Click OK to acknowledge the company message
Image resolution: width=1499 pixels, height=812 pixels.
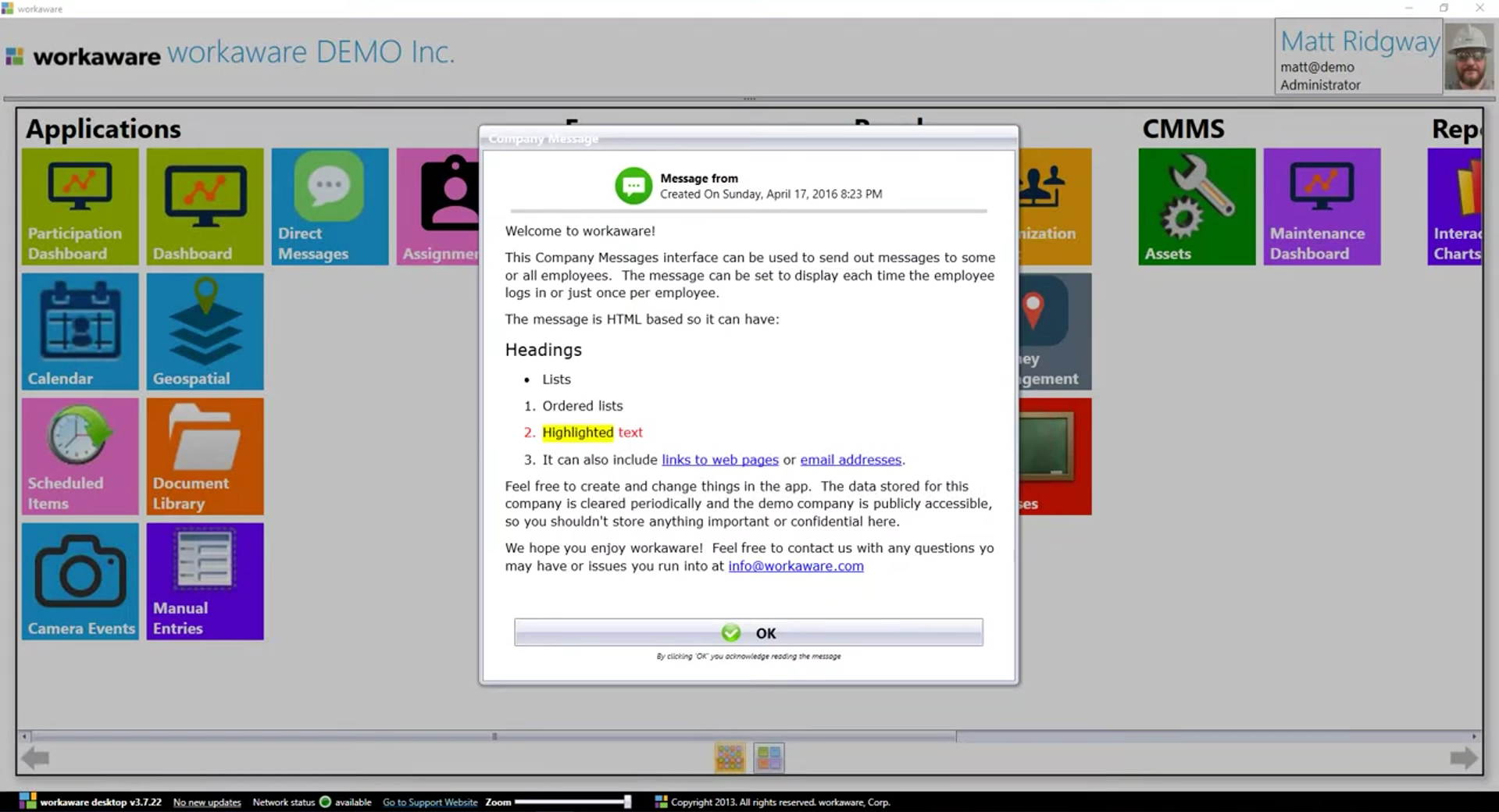point(748,632)
